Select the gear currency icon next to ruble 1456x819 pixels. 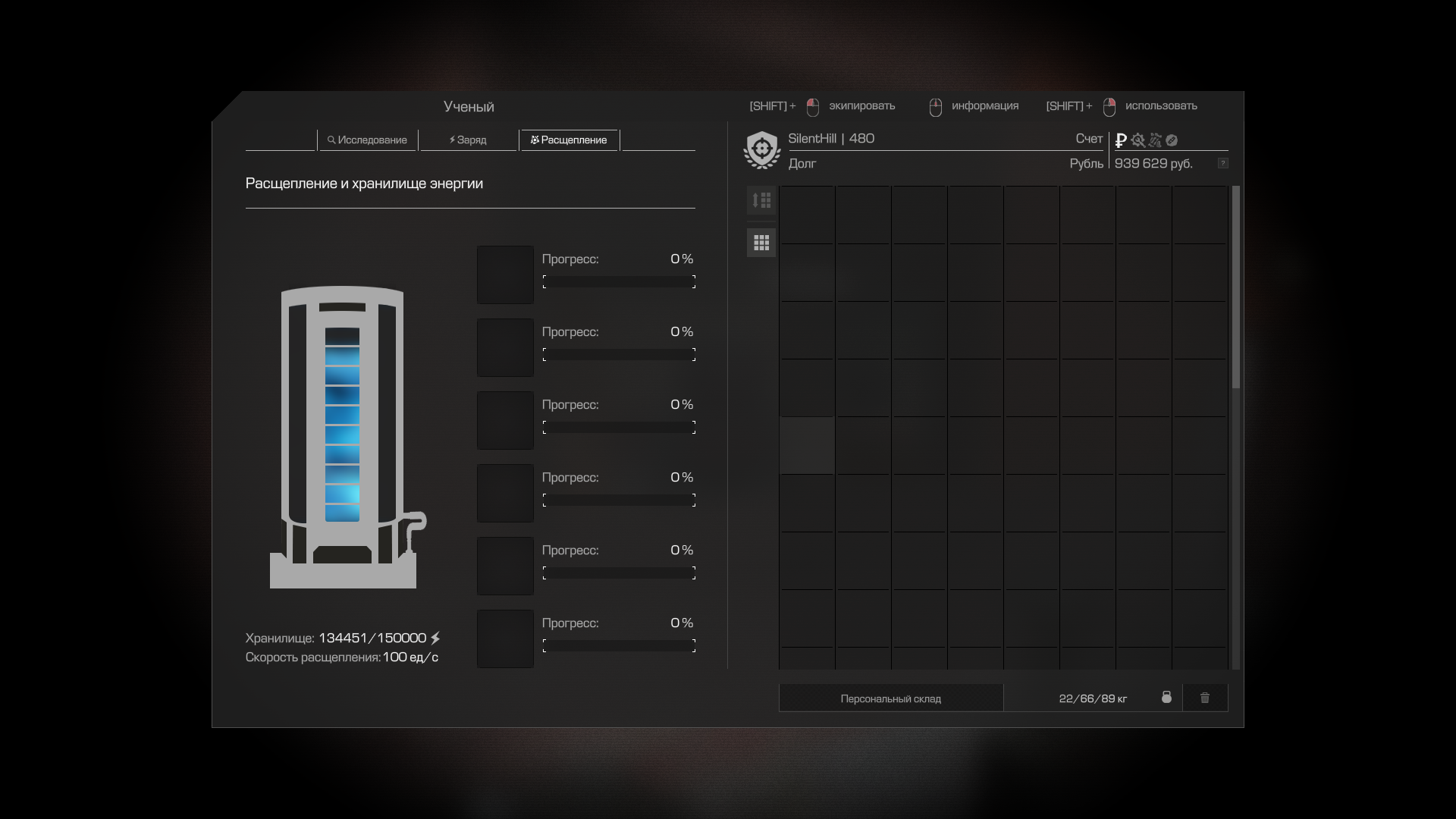point(1137,140)
